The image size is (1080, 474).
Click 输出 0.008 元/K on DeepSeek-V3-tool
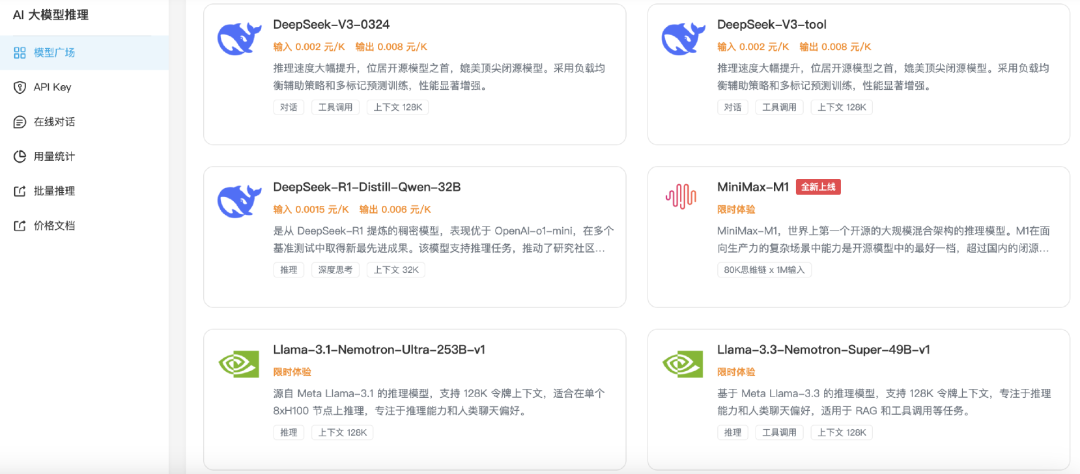[835, 47]
